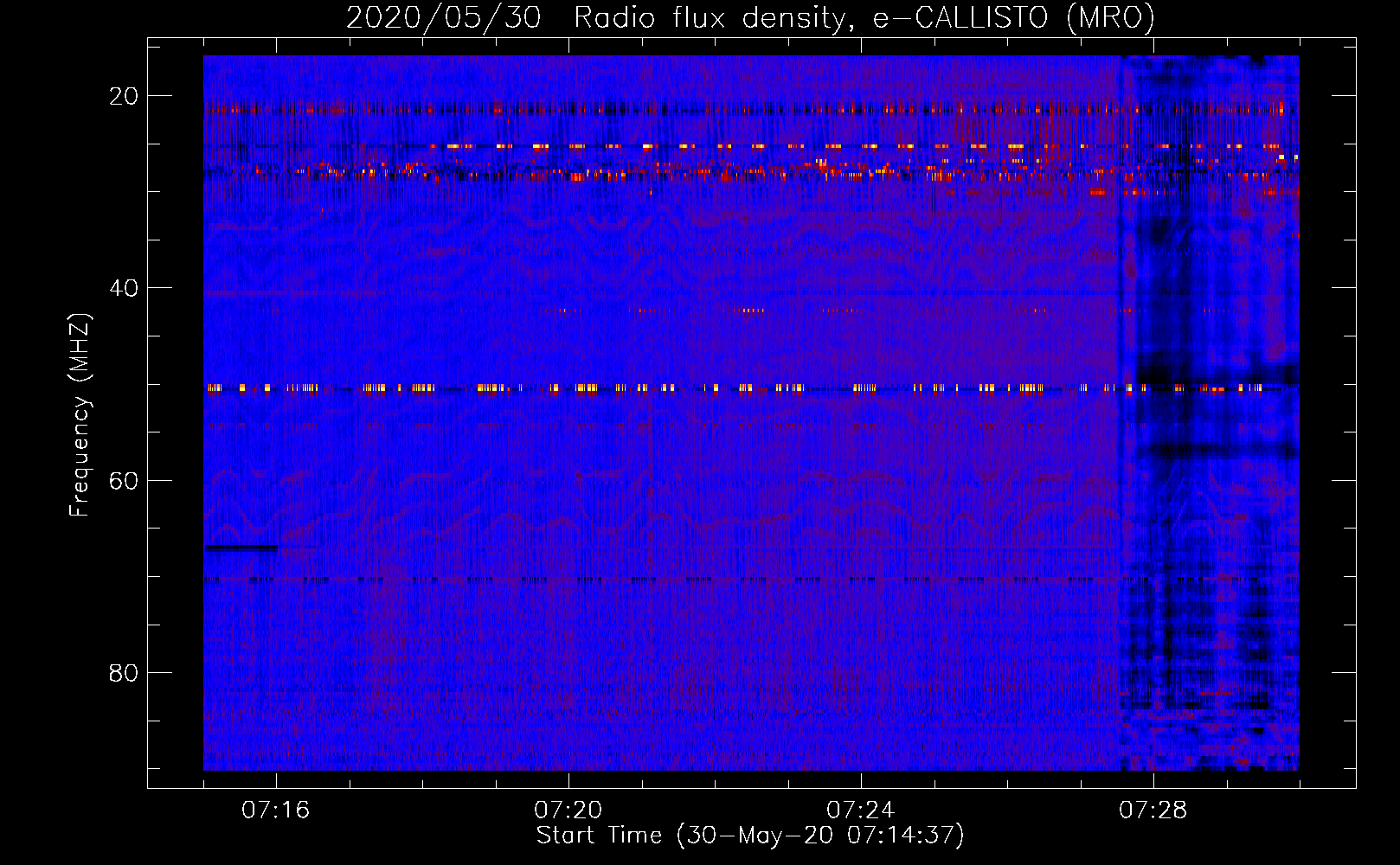1400x865 pixels.
Task: Click the frequency tick label '40'
Action: (124, 288)
